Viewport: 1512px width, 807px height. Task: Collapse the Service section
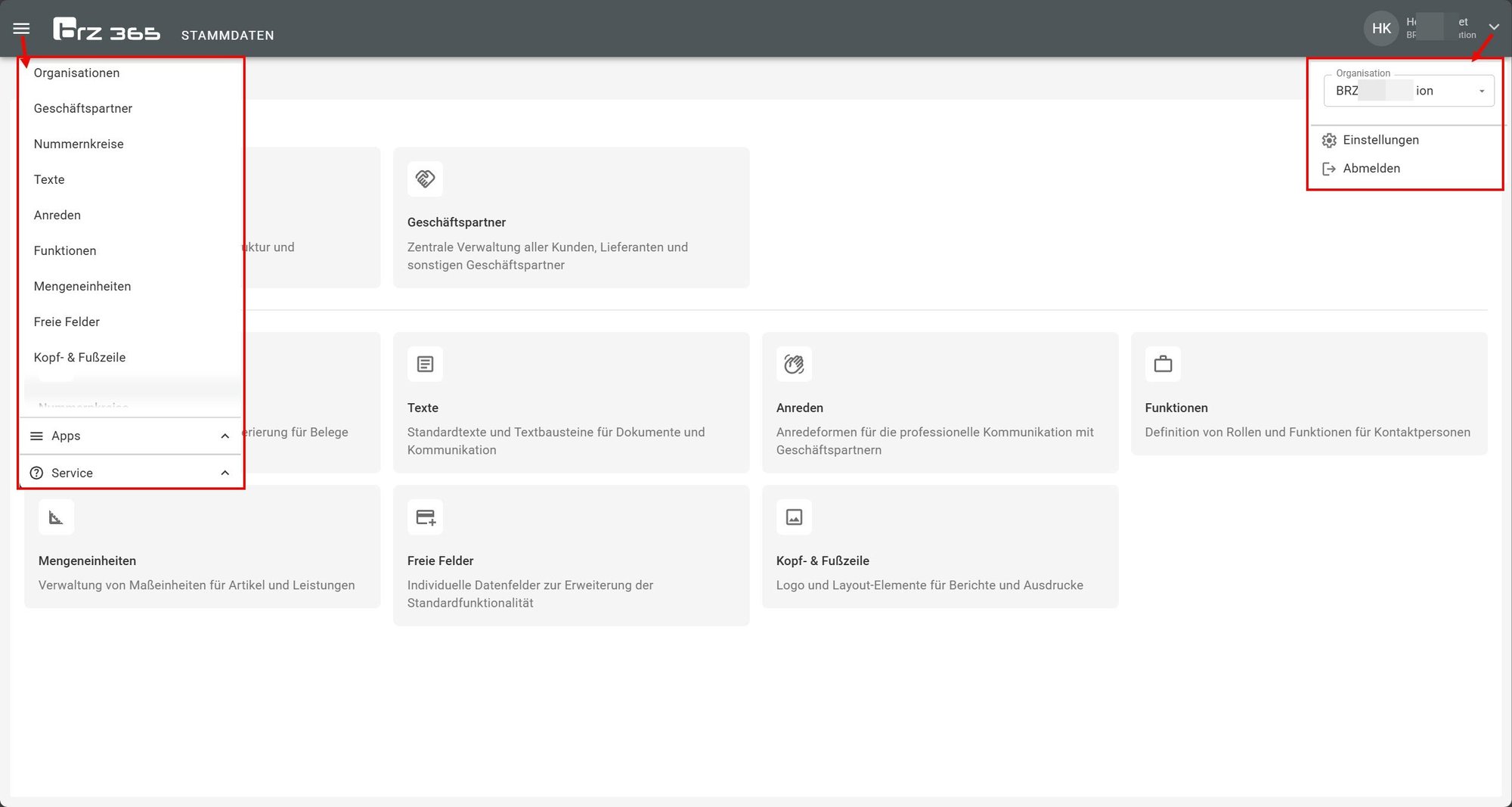[x=225, y=472]
